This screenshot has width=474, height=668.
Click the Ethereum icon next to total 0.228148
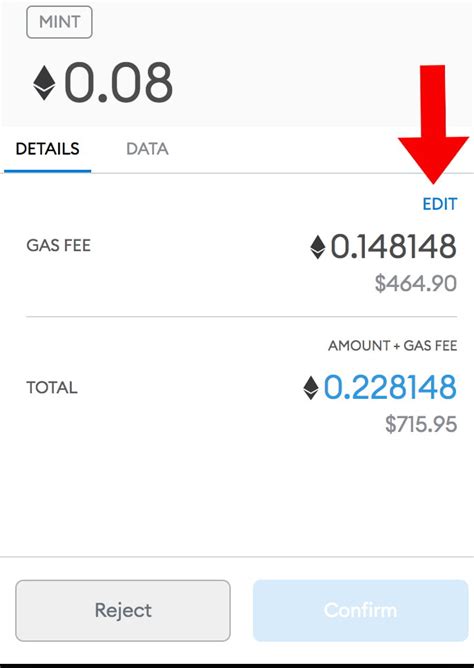[x=311, y=388]
